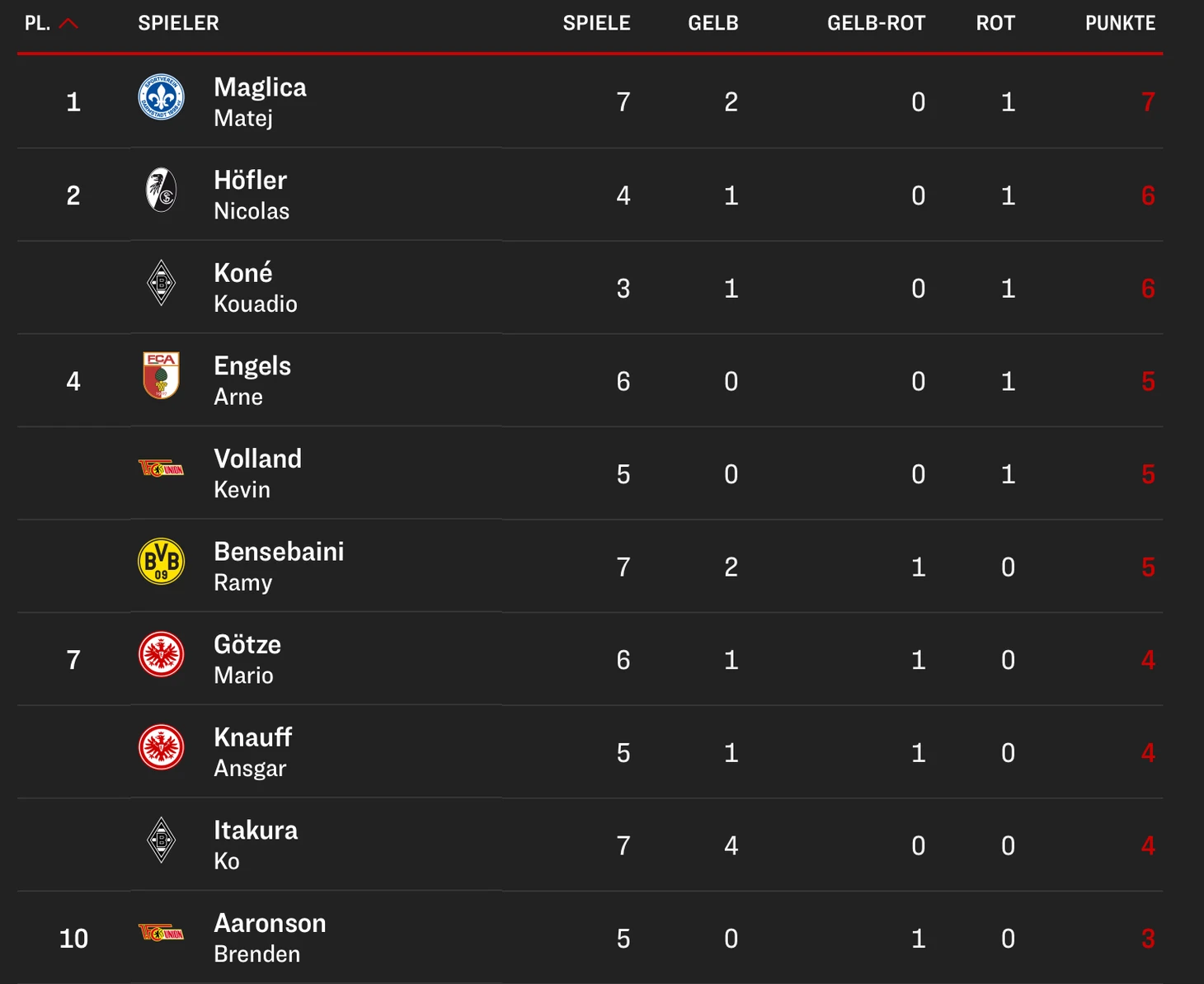Sort table by the PL. column header
The width and height of the screenshot is (1204, 984).
(38, 23)
